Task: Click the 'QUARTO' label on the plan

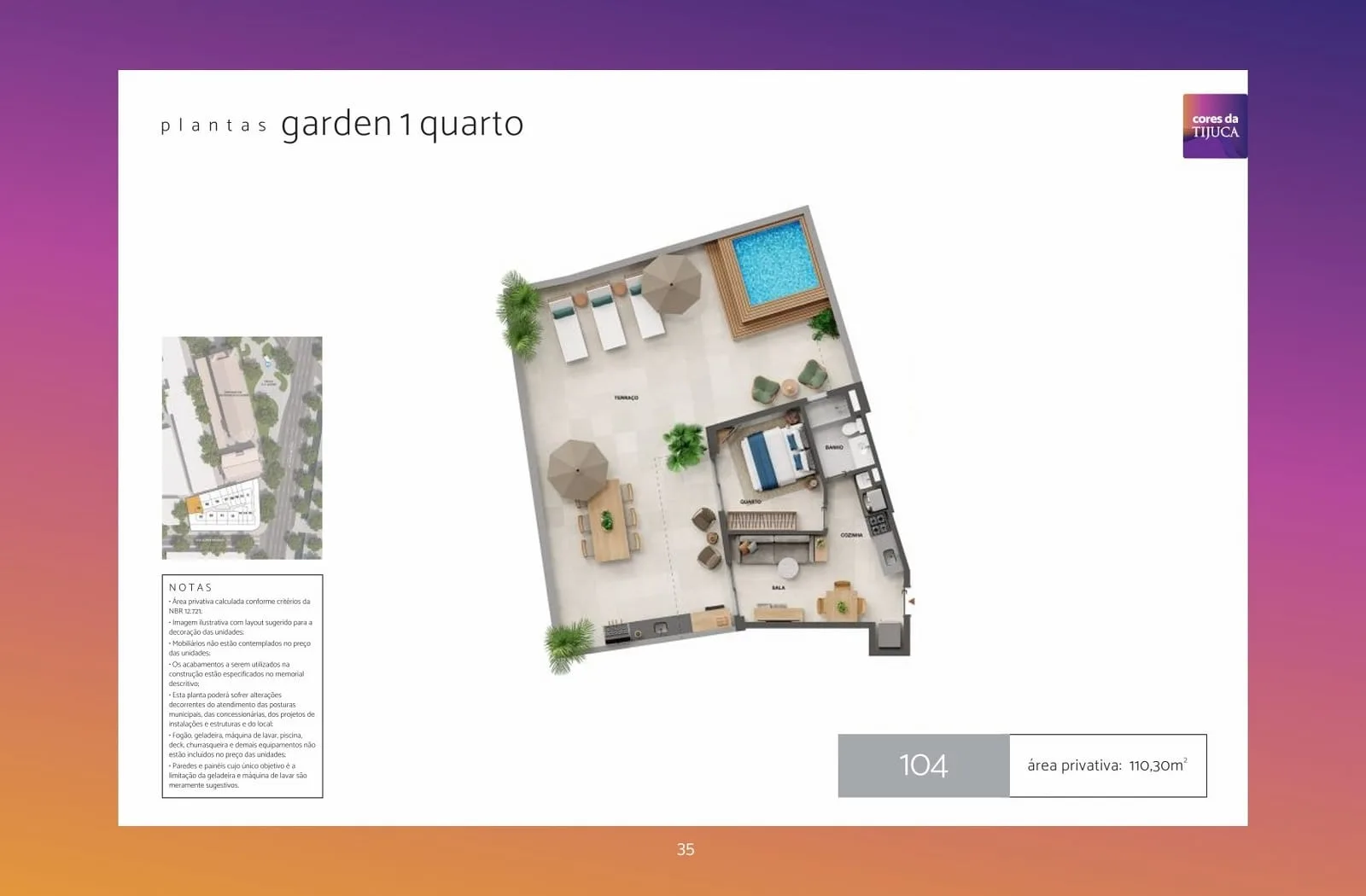Action: tap(750, 502)
